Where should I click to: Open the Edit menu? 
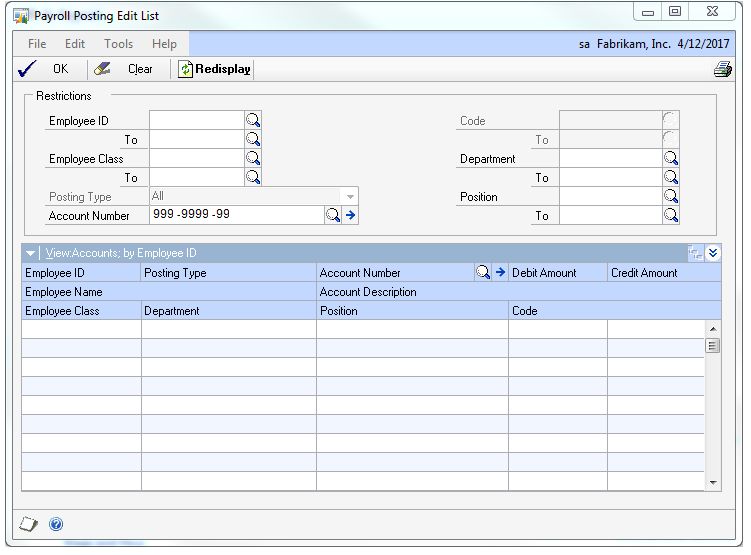click(x=75, y=44)
